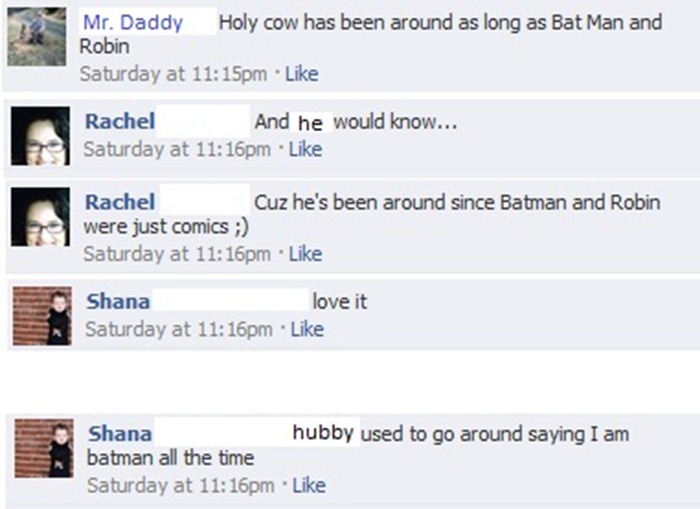700x509 pixels.
Task: Like Mr. Daddy's Holy cow comment
Action: click(x=302, y=74)
